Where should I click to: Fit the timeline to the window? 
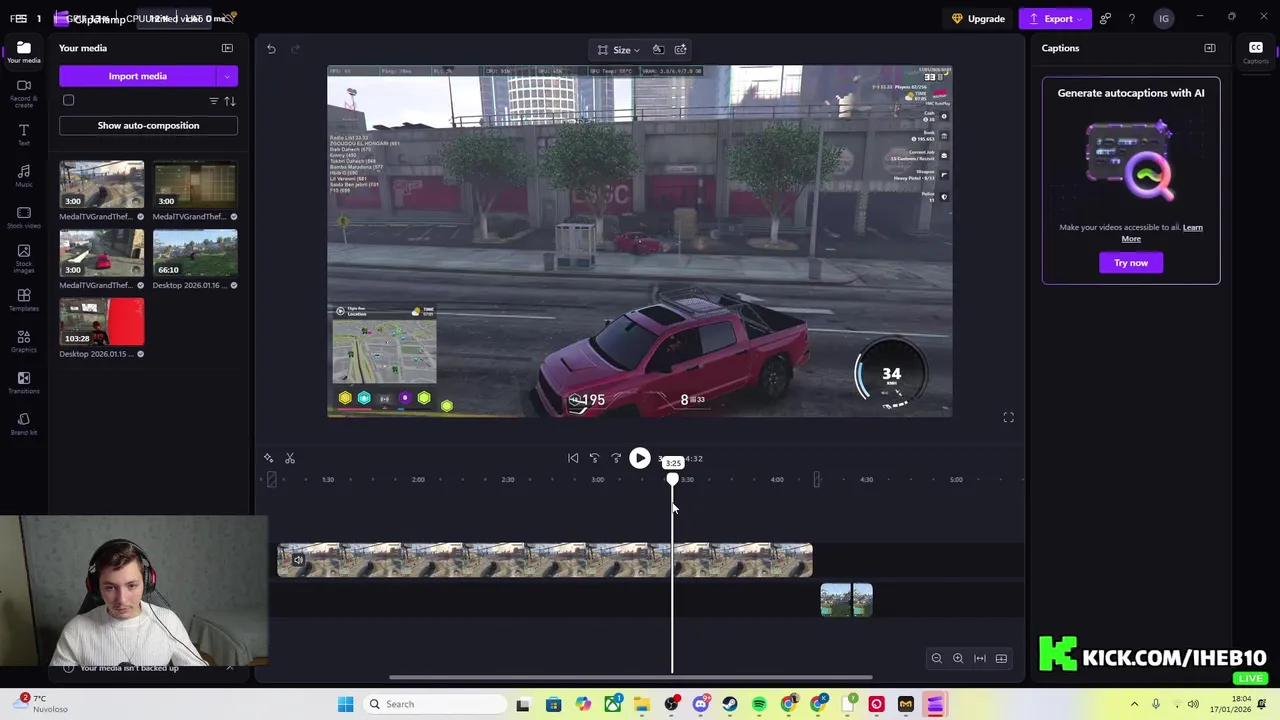(x=980, y=658)
